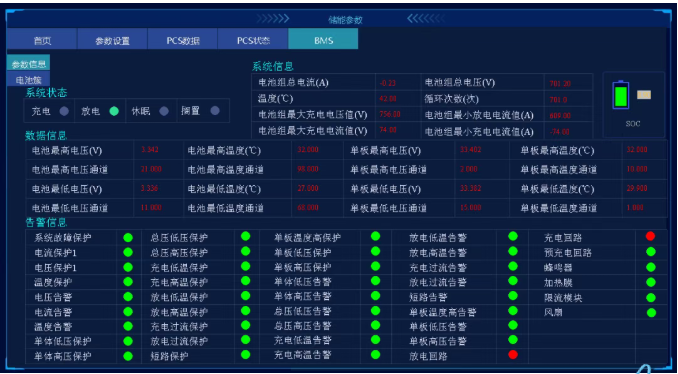
Task: Click the 限流模块 indicator light
Action: (651, 297)
